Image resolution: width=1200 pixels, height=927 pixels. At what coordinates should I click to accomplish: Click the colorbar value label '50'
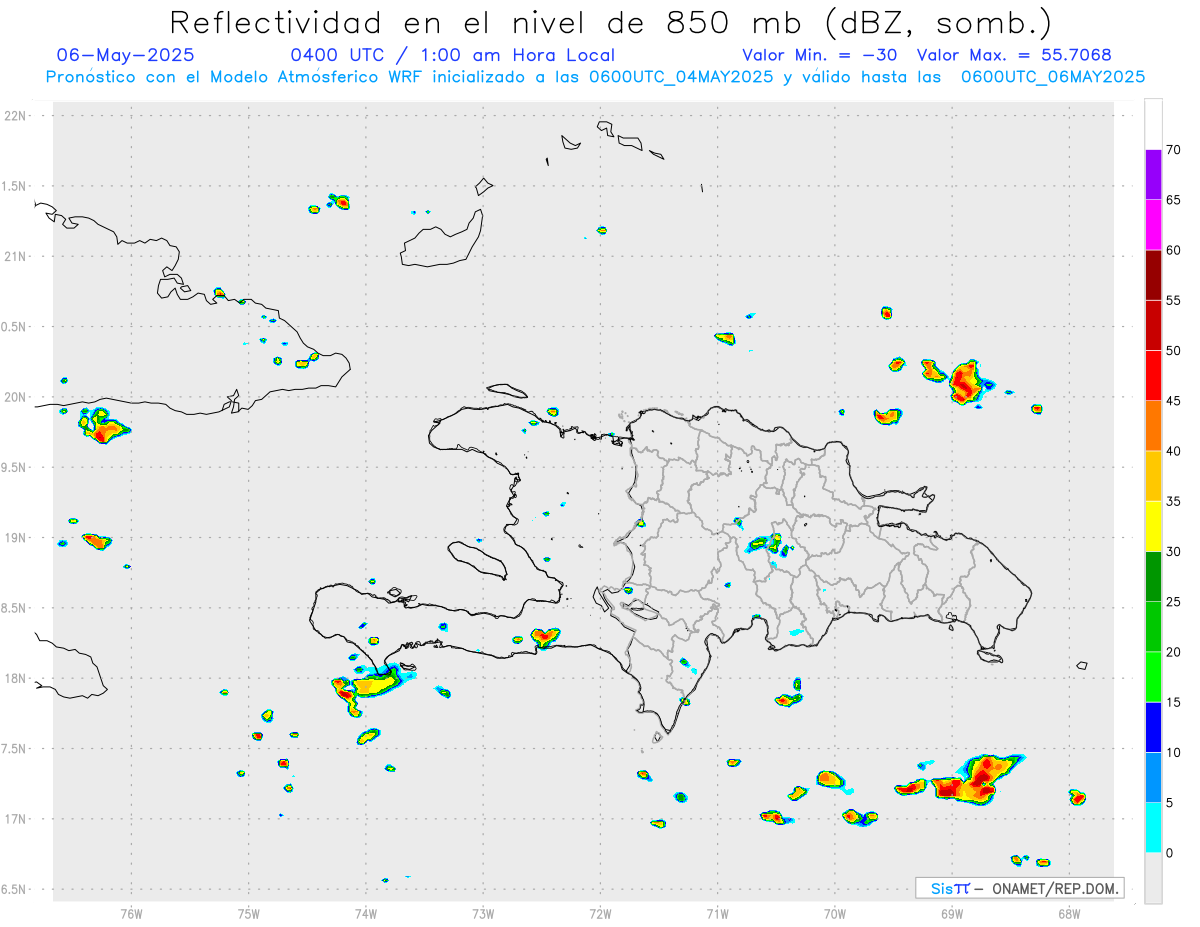(x=1173, y=351)
